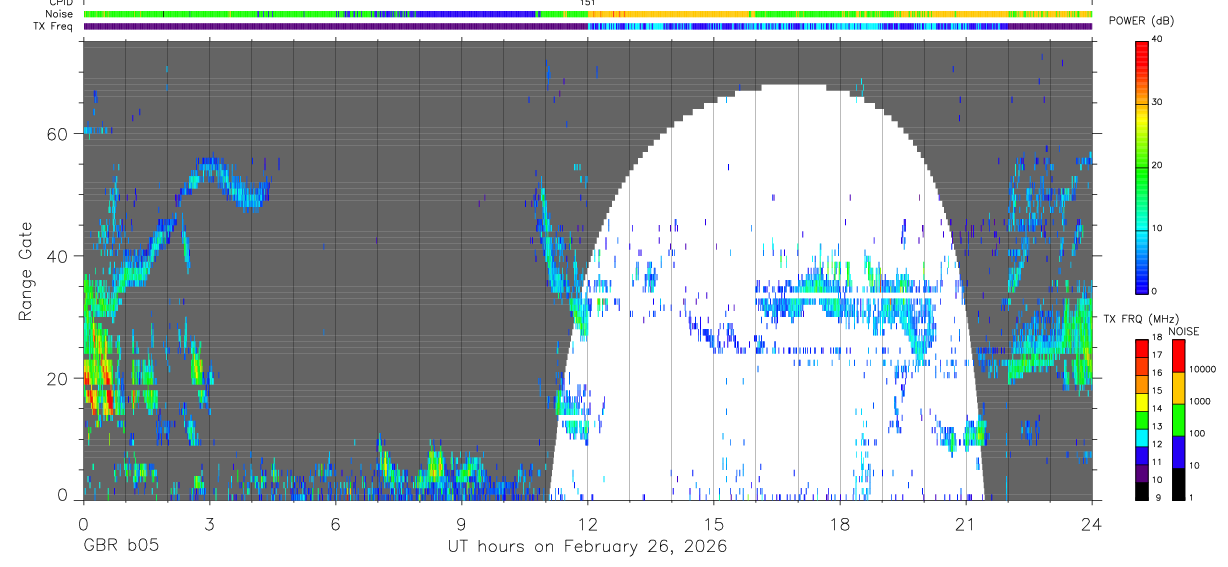Click the POWER scale label '40'
The width and height of the screenshot is (1228, 567).
(1158, 41)
